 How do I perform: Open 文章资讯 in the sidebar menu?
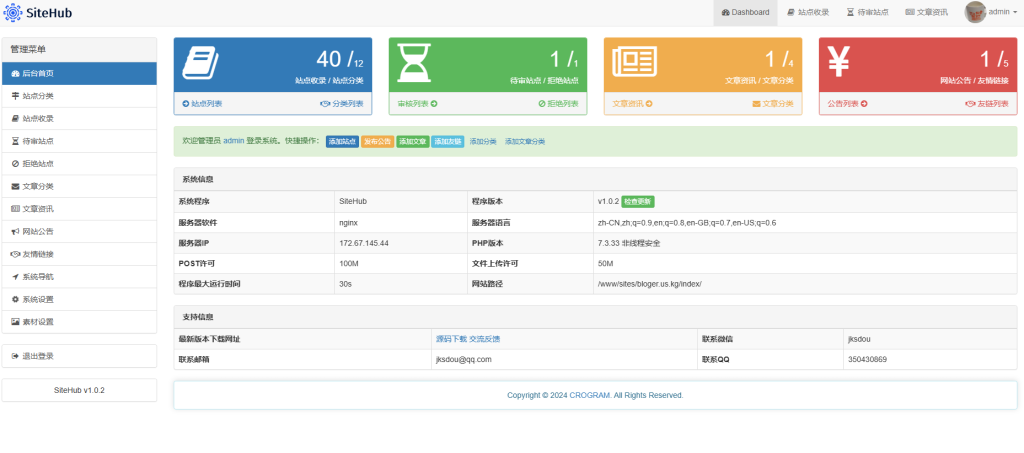[x=79, y=209]
